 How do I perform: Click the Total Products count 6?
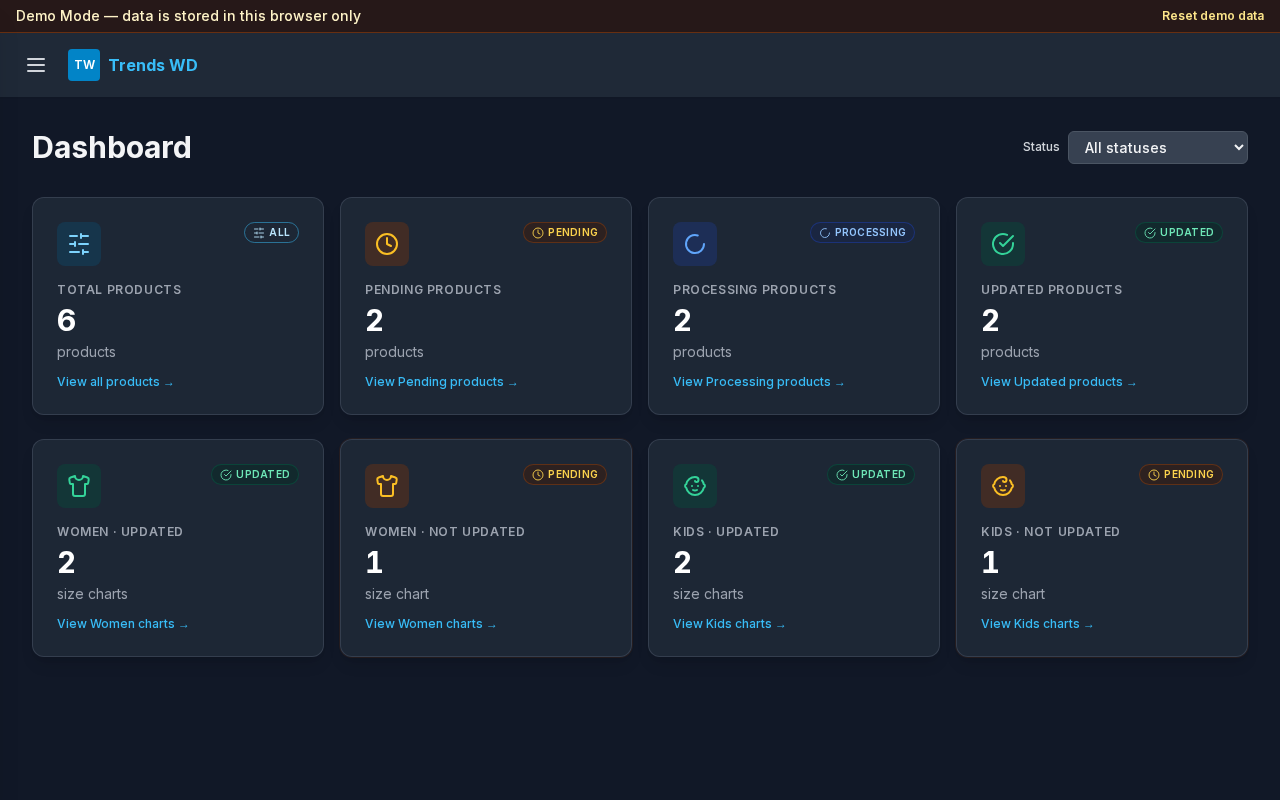[x=67, y=320]
